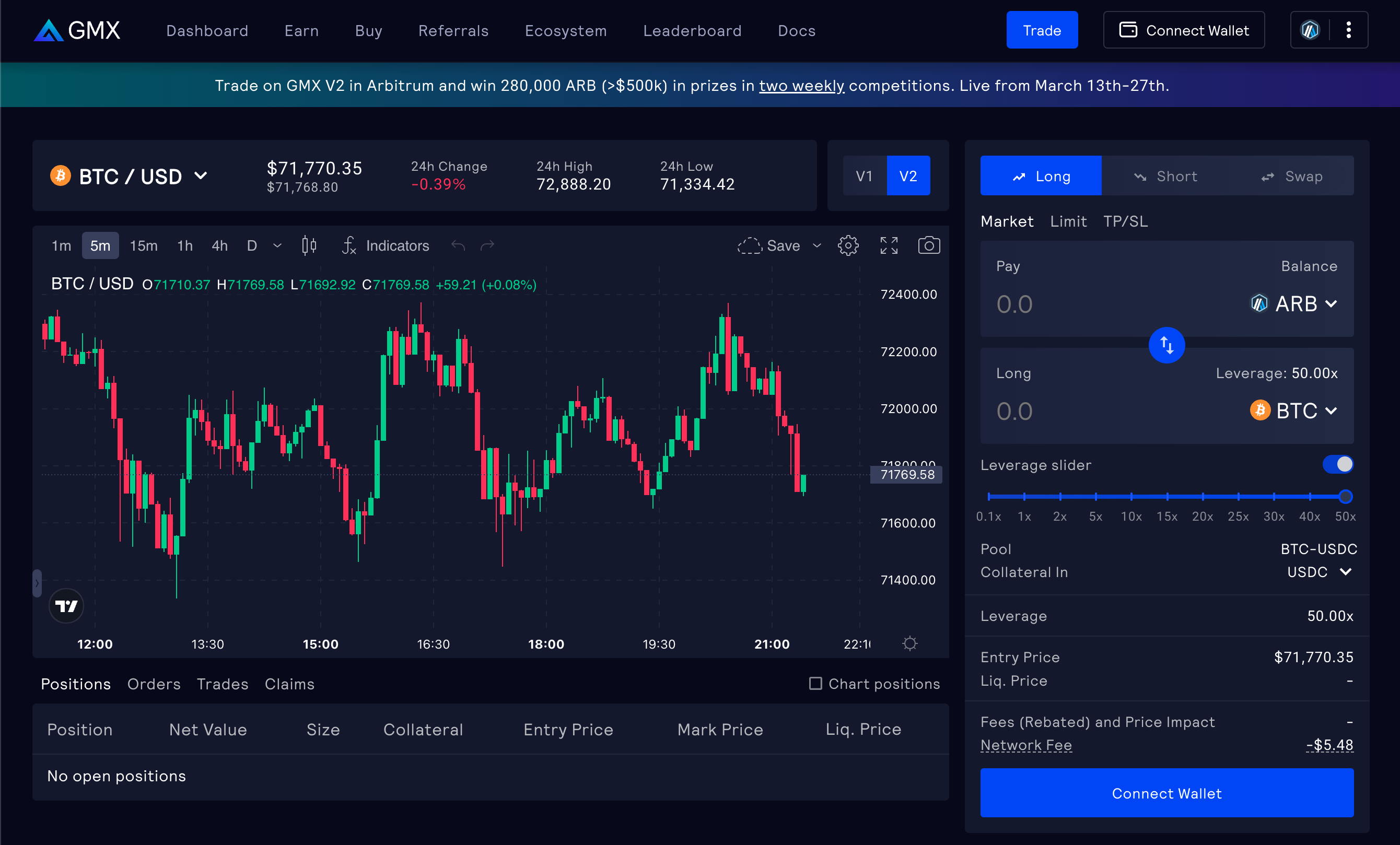Toggle the Leverage slider switch off
1400x845 pixels.
1337,464
